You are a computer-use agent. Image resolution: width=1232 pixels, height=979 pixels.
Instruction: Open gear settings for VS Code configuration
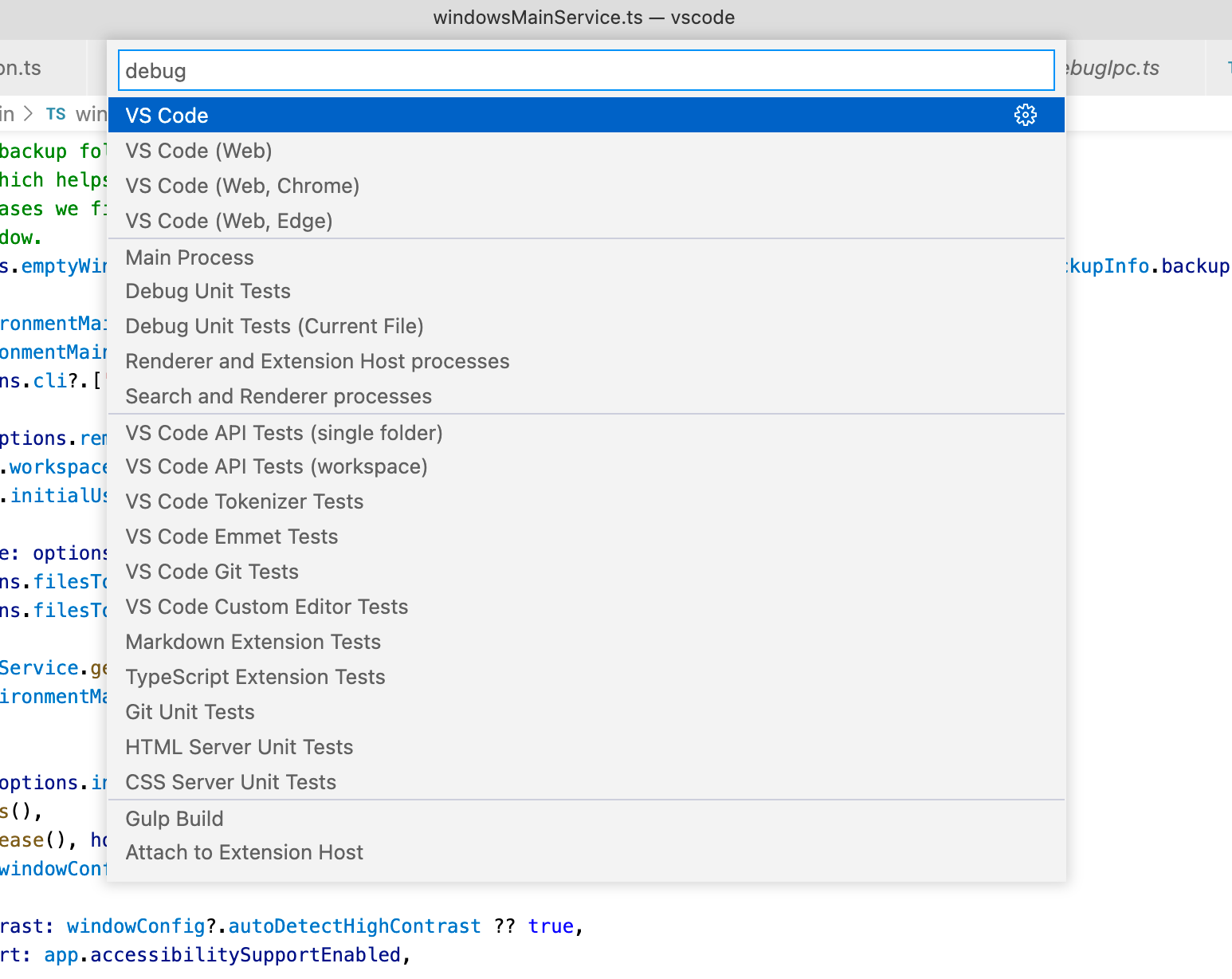coord(1025,114)
